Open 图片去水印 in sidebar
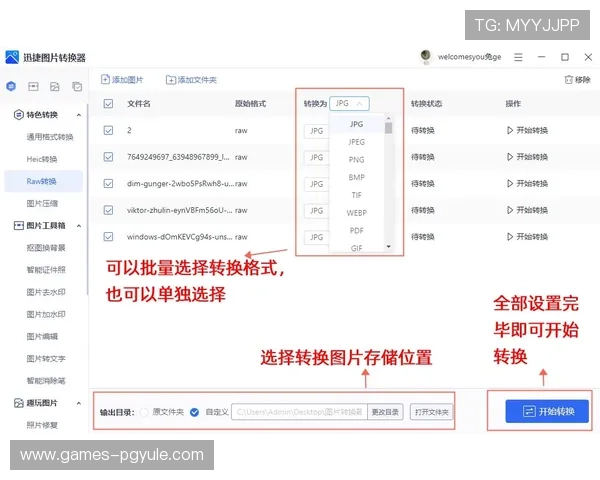 46,292
